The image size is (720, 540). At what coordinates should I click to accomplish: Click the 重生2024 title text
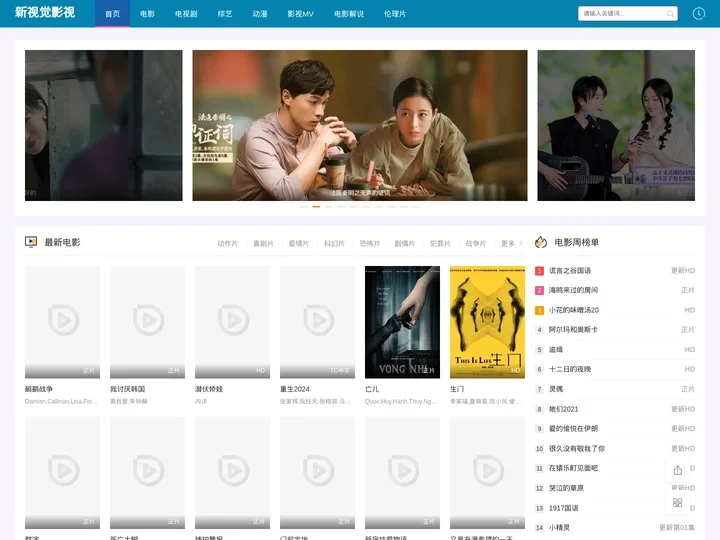(x=295, y=389)
